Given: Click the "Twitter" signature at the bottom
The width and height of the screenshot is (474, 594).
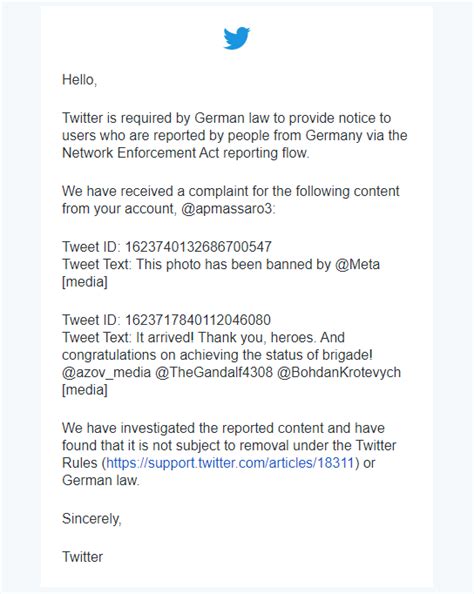Looking at the screenshot, I should pos(82,557).
